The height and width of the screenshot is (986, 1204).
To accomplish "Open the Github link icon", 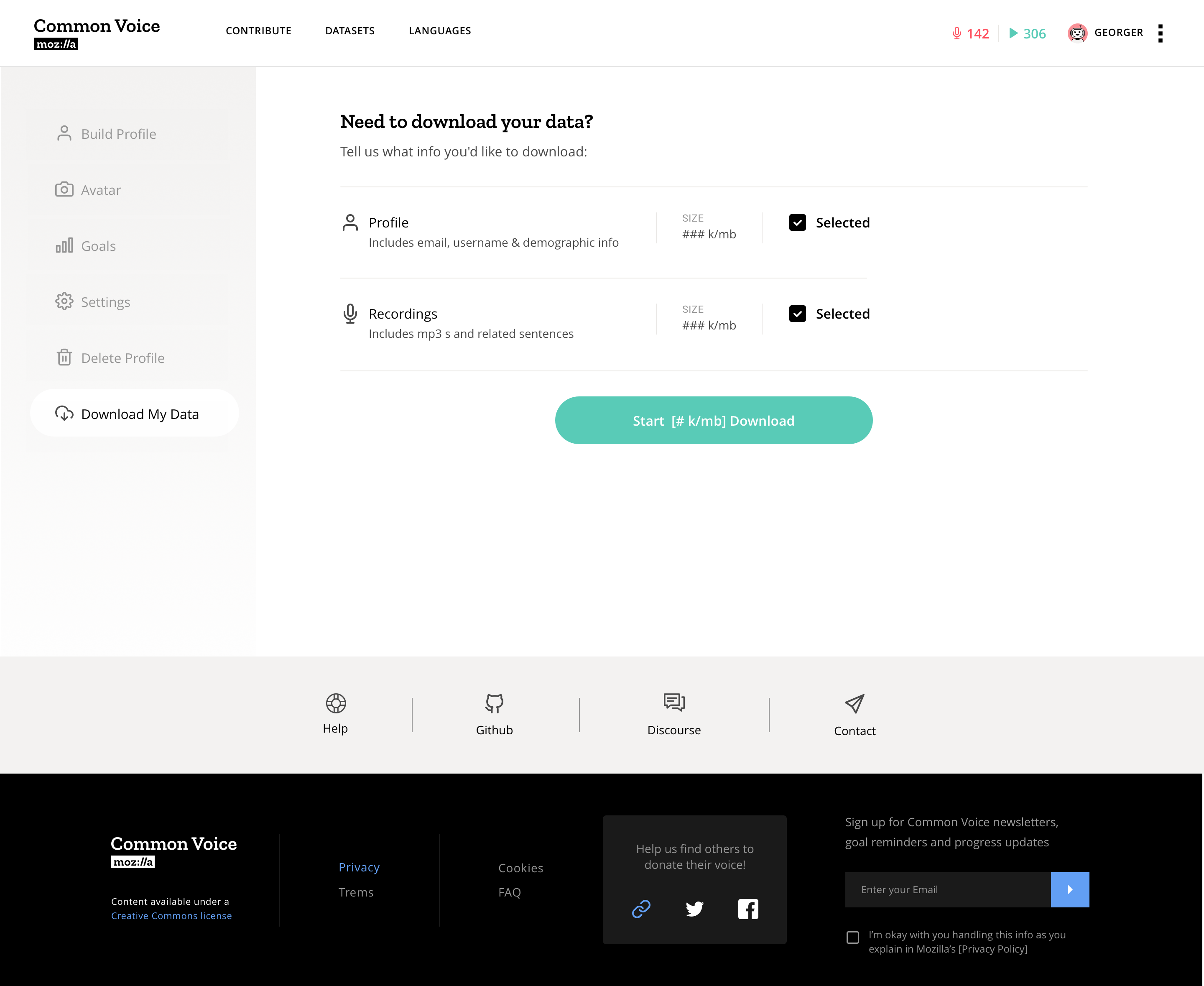I will click(494, 704).
